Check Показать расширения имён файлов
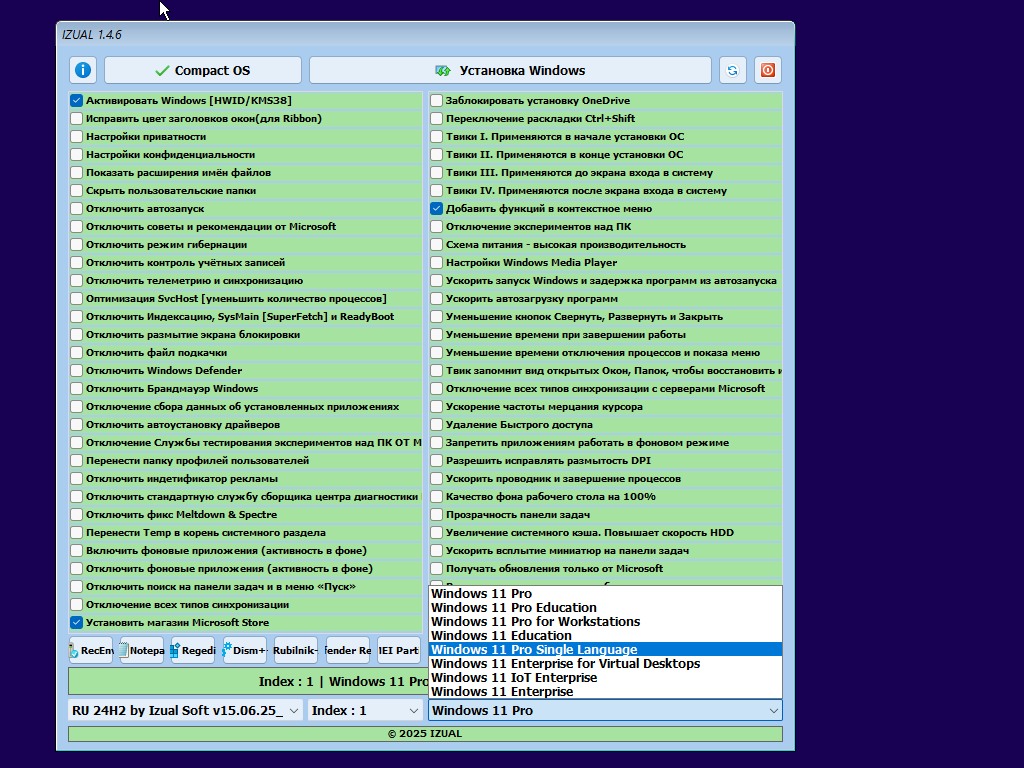This screenshot has width=1024, height=768. [x=76, y=172]
